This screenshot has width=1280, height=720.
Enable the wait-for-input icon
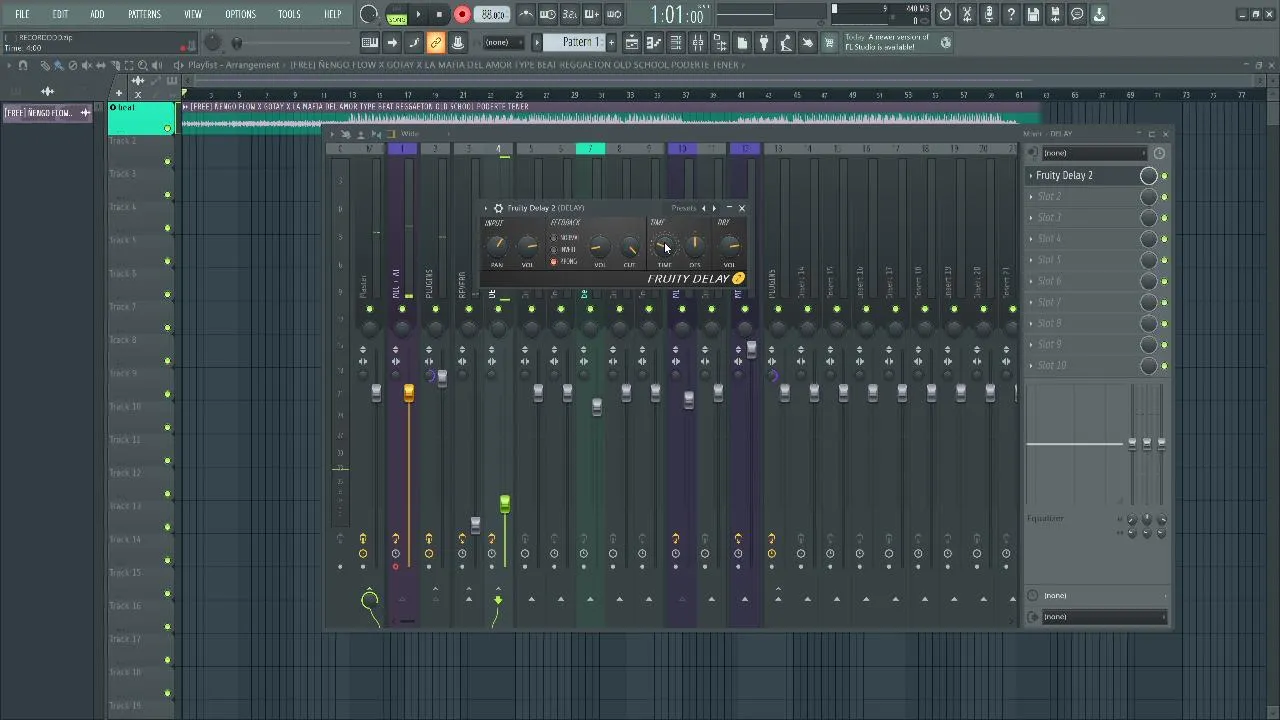548,14
